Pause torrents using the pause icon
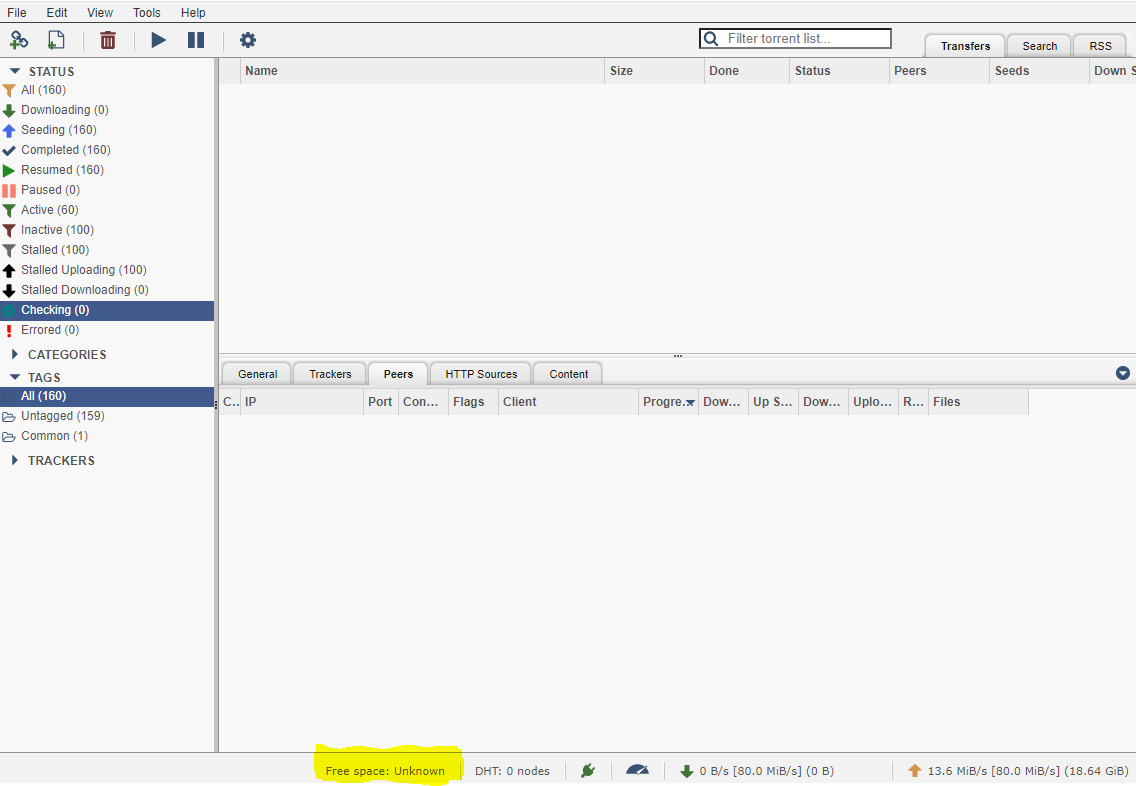Image resolution: width=1136 pixels, height=786 pixels. [x=196, y=40]
